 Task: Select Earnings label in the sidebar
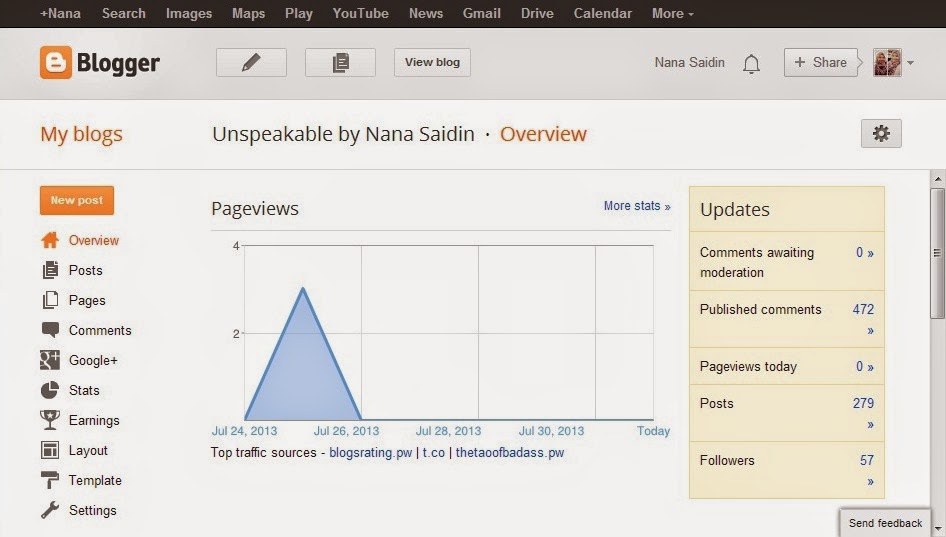click(94, 421)
